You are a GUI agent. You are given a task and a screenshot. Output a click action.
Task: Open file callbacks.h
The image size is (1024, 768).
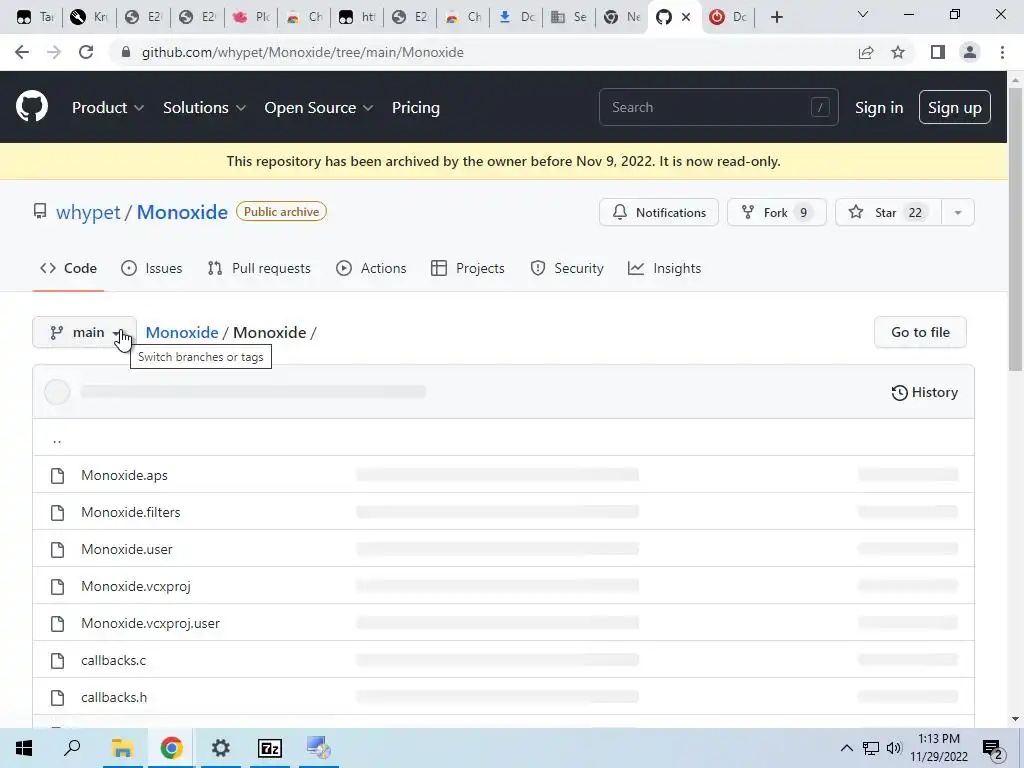pyautogui.click(x=114, y=697)
